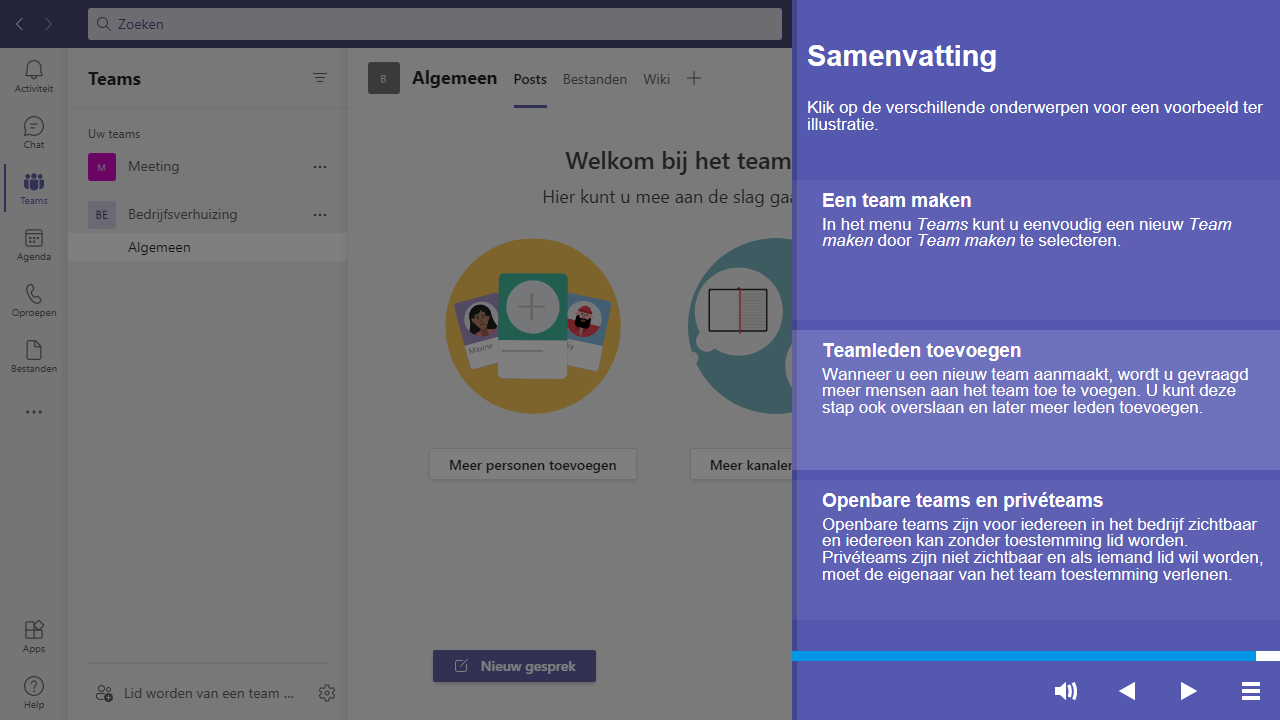Viewport: 1280px width, 720px height.
Task: Open Oproepen phone icon
Action: point(34,299)
